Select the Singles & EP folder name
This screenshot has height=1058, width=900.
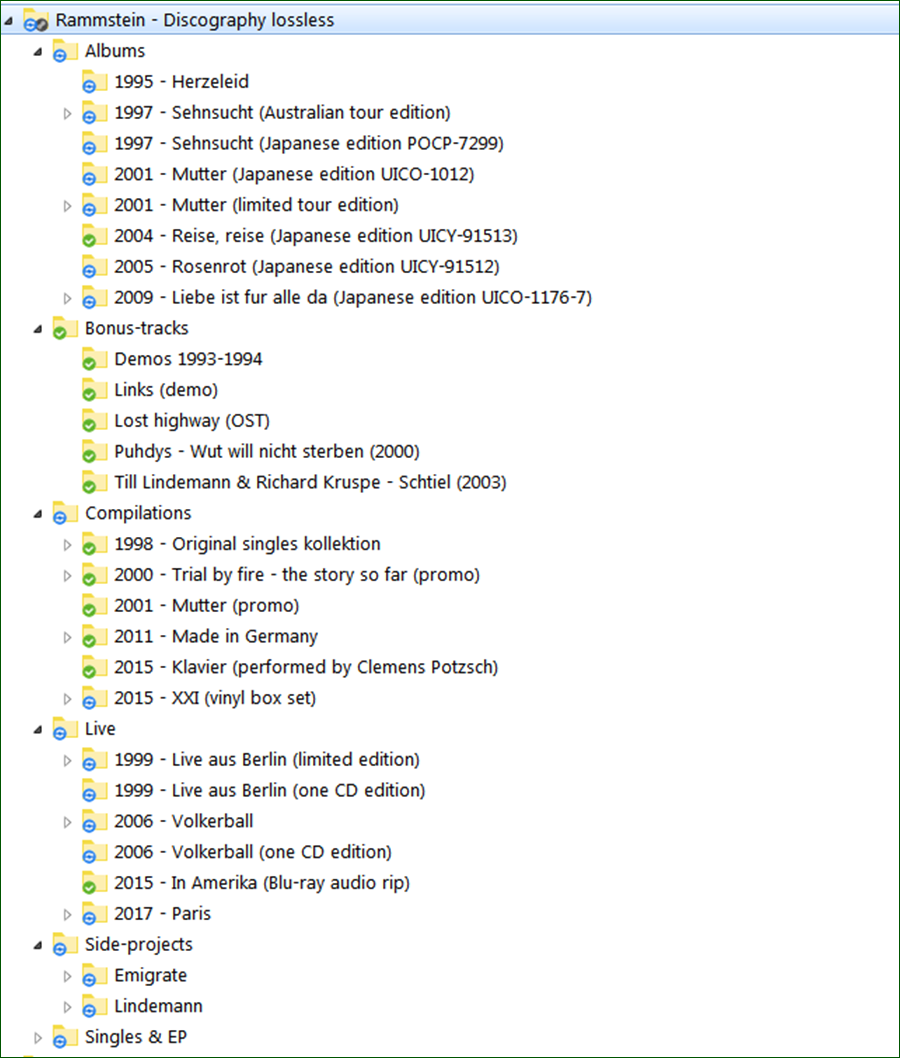click(x=136, y=1037)
